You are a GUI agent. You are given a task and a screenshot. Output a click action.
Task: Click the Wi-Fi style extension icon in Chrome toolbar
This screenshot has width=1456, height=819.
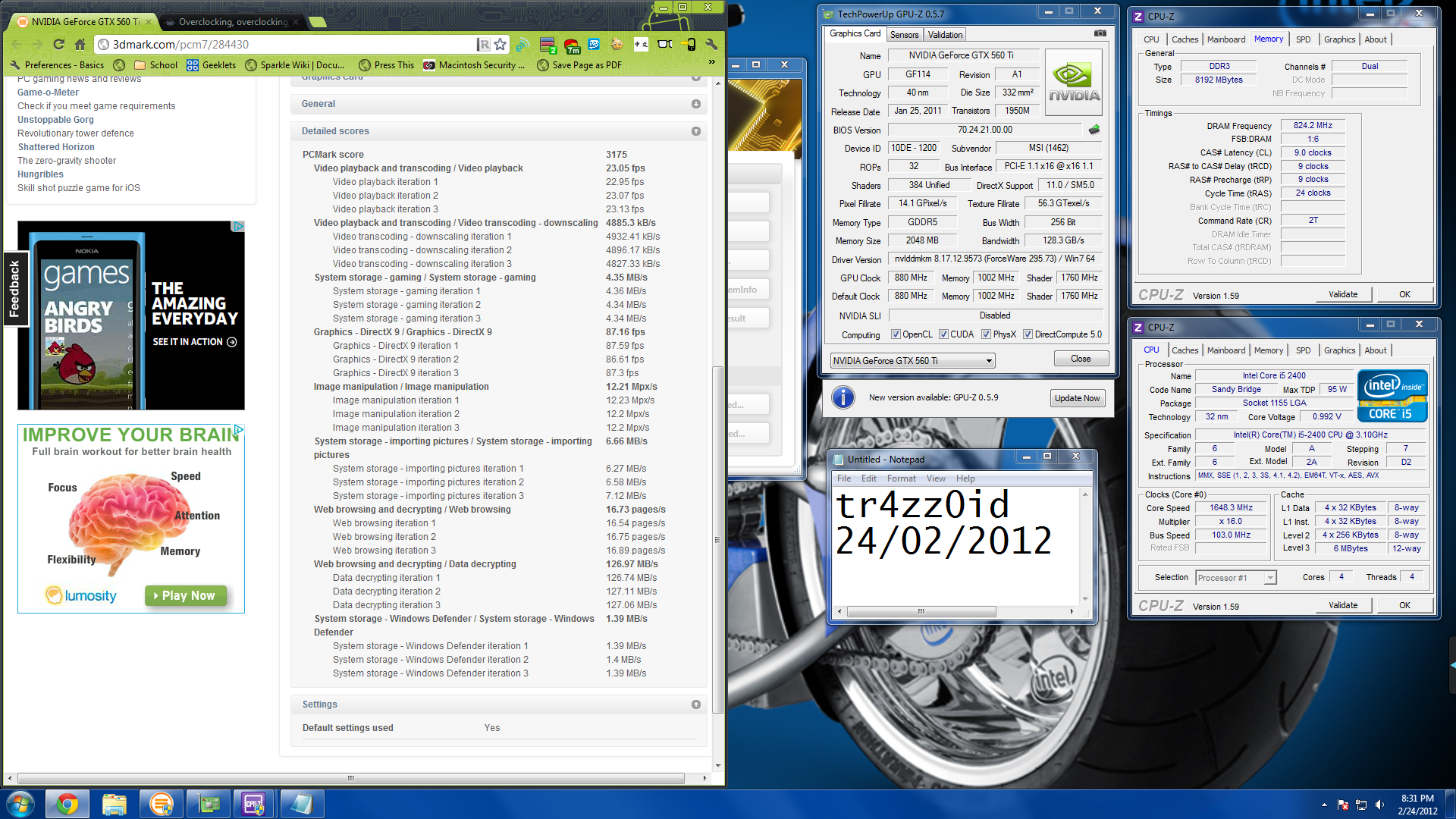[522, 45]
